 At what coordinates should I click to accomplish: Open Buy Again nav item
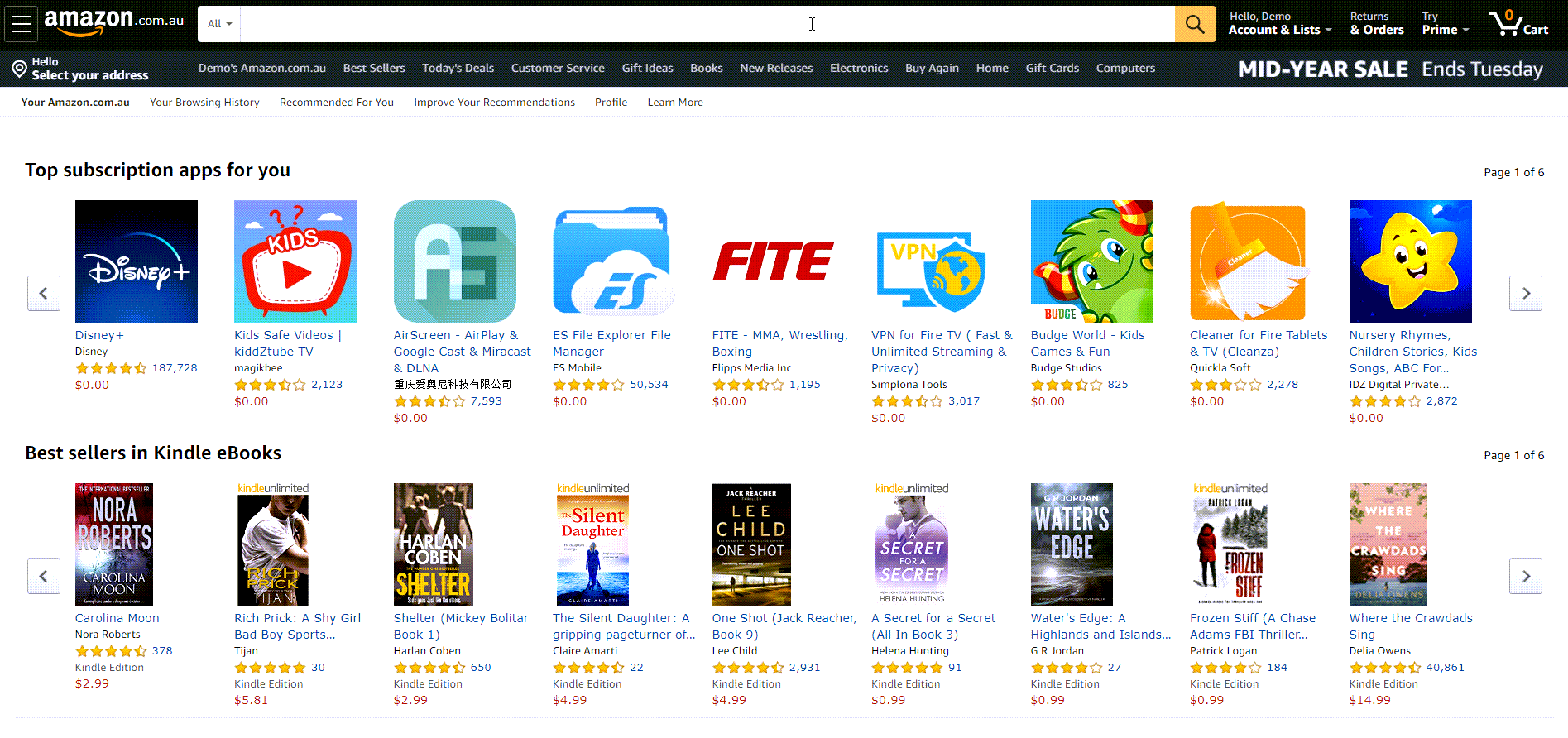click(x=932, y=68)
